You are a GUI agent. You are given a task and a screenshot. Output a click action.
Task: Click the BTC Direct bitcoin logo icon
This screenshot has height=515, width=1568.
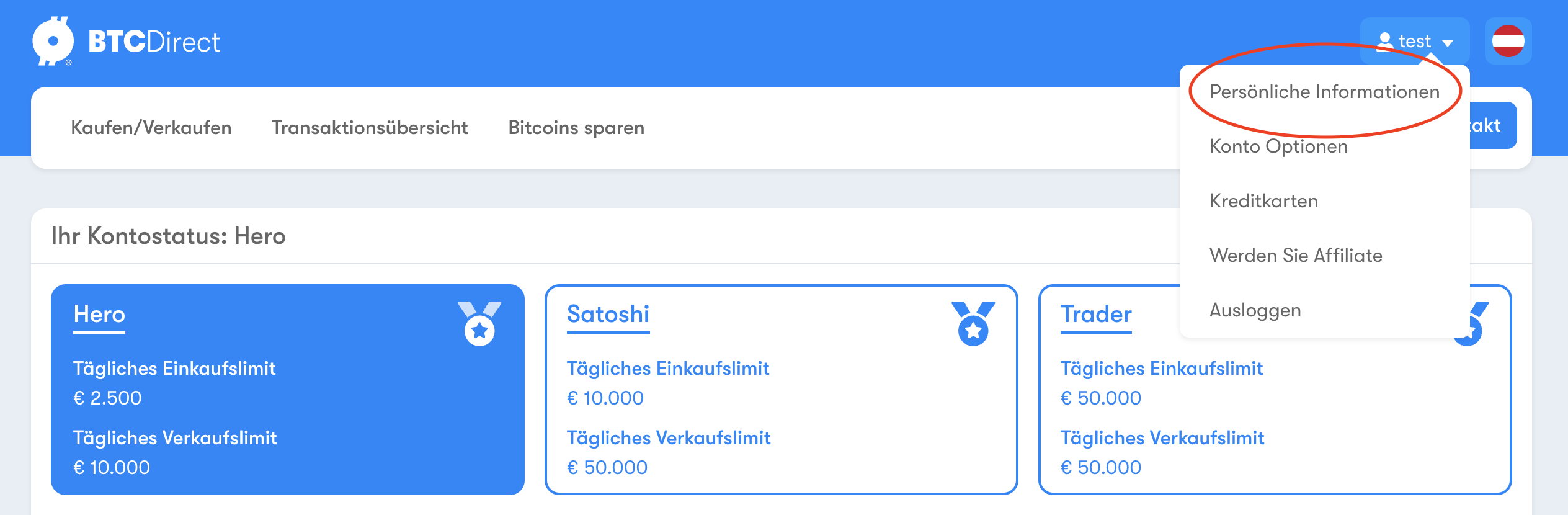(x=53, y=41)
